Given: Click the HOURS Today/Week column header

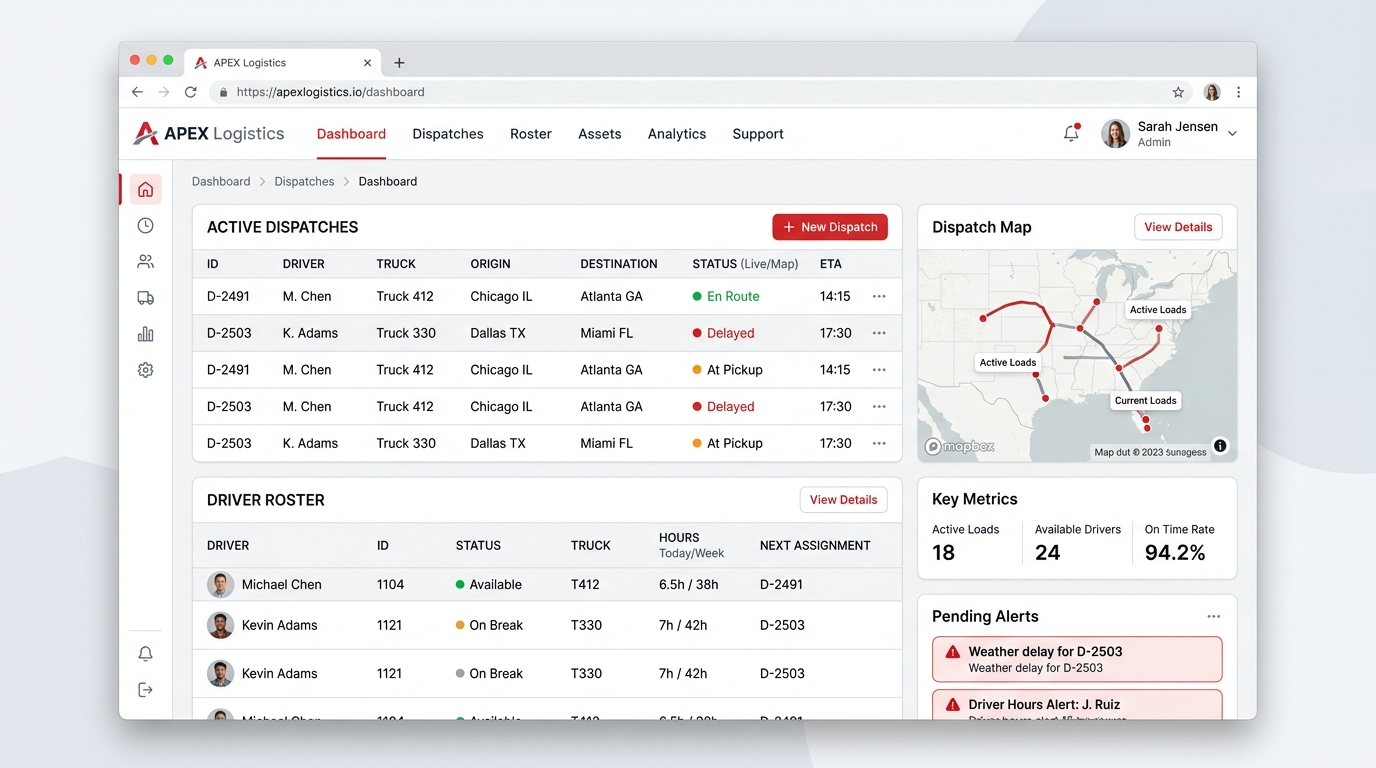Looking at the screenshot, I should tap(691, 545).
